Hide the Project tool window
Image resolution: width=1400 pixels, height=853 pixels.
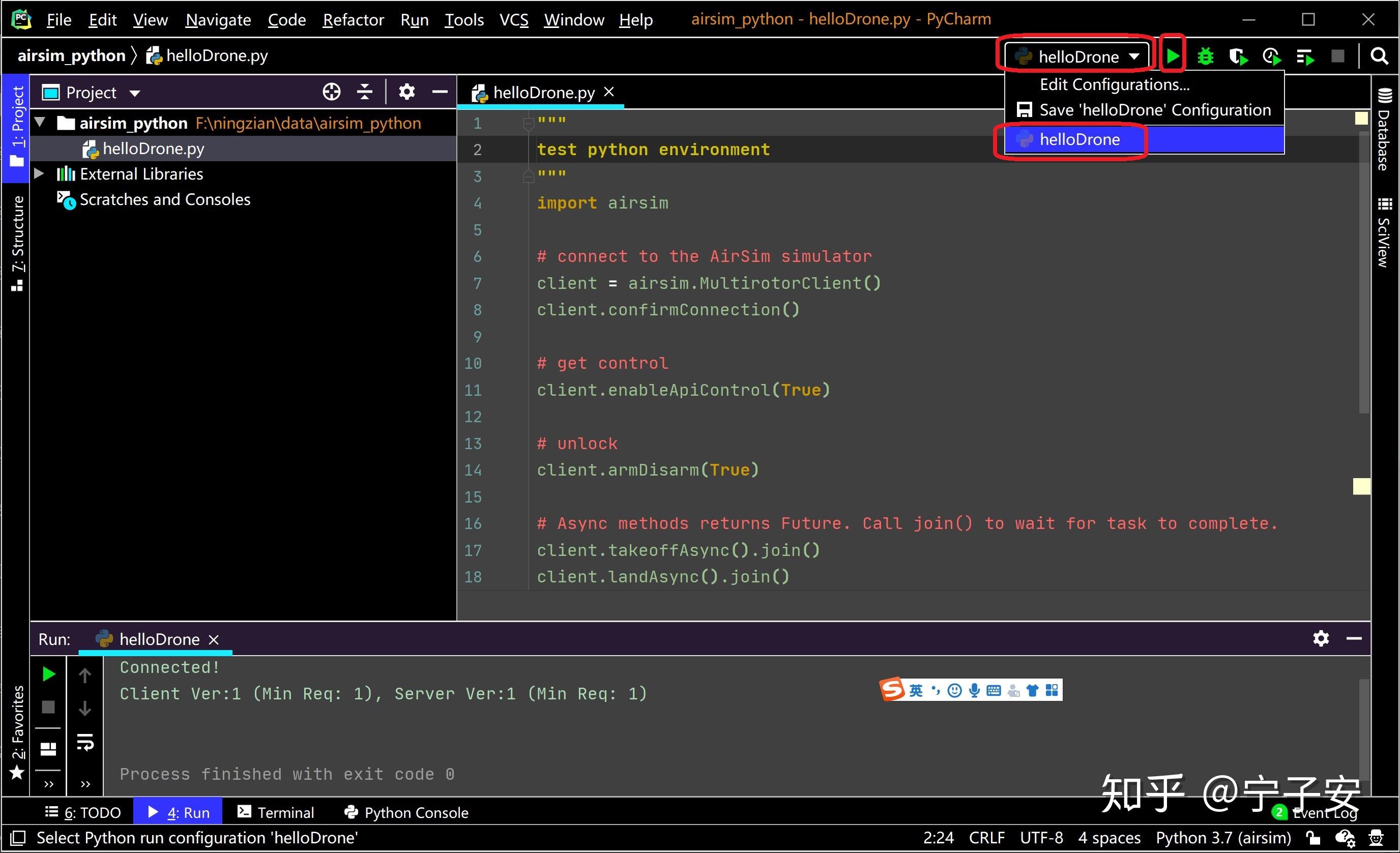click(x=440, y=92)
